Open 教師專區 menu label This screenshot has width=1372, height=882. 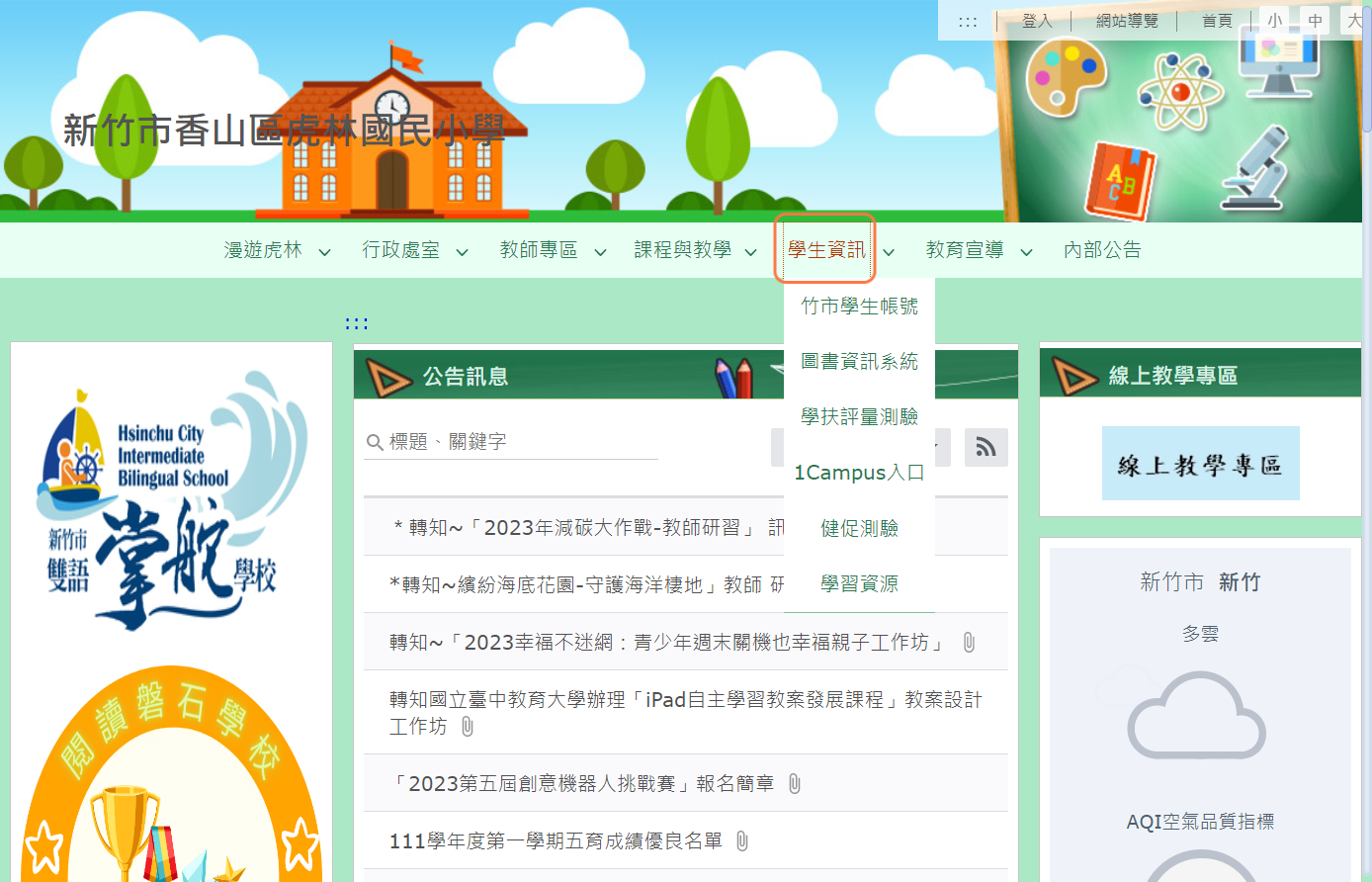[539, 250]
